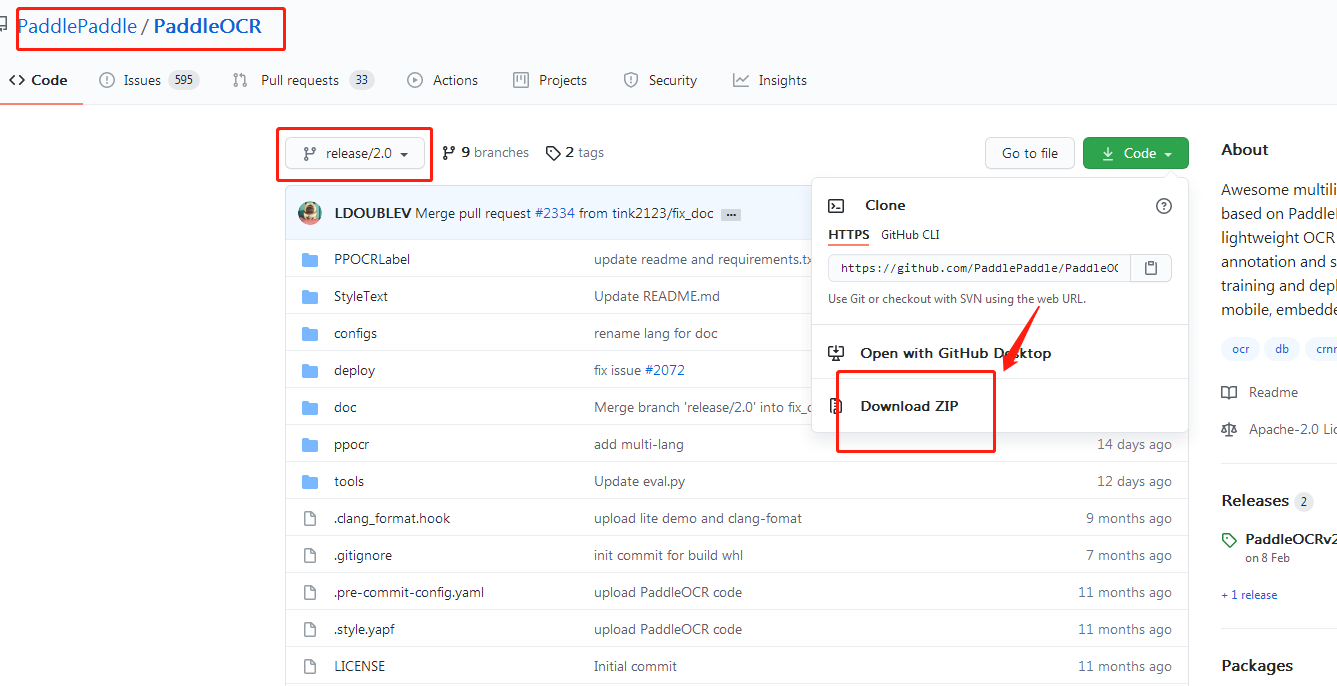
Task: Open the .gitignore file
Action: 363,555
